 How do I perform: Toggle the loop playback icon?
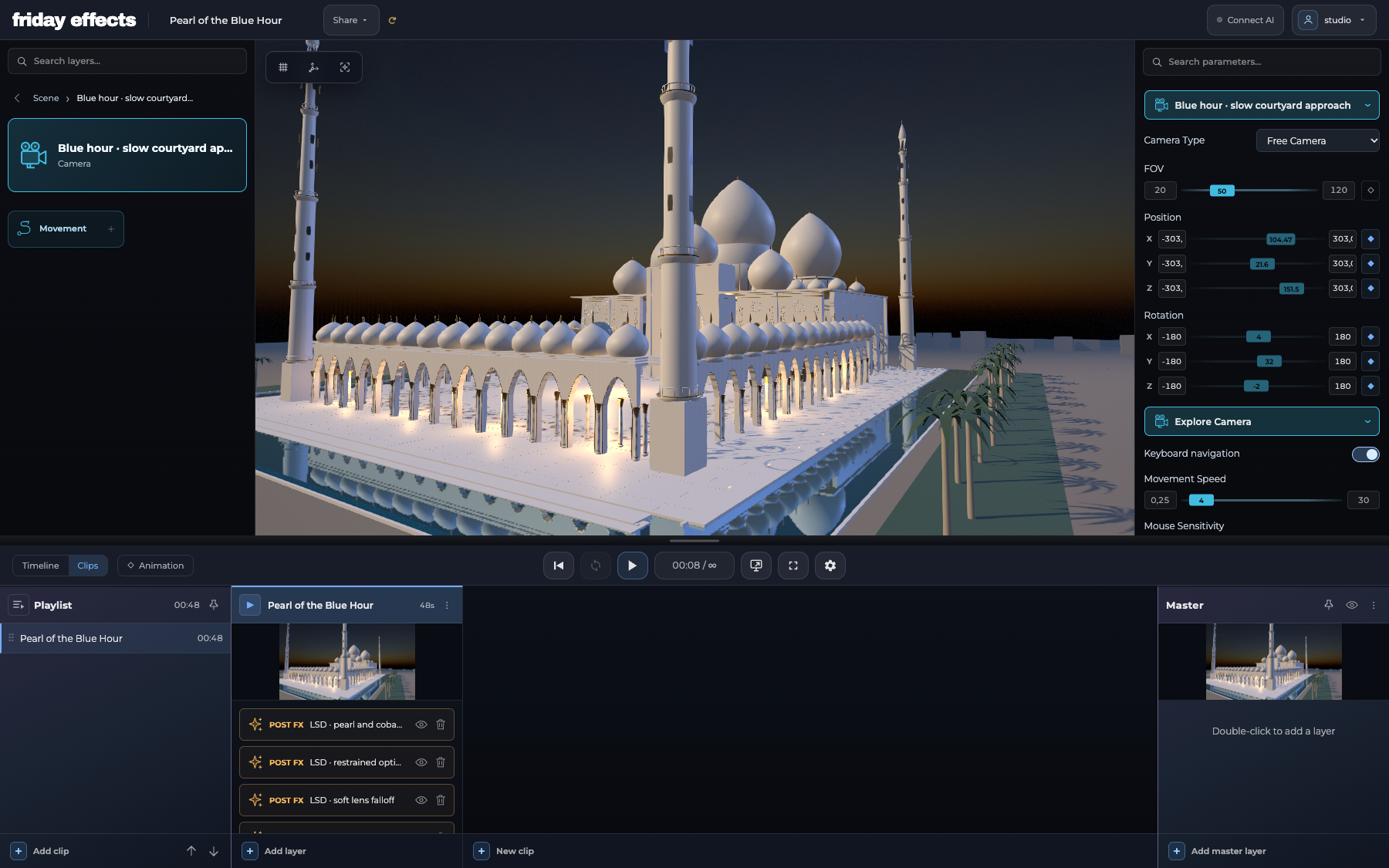(x=596, y=566)
